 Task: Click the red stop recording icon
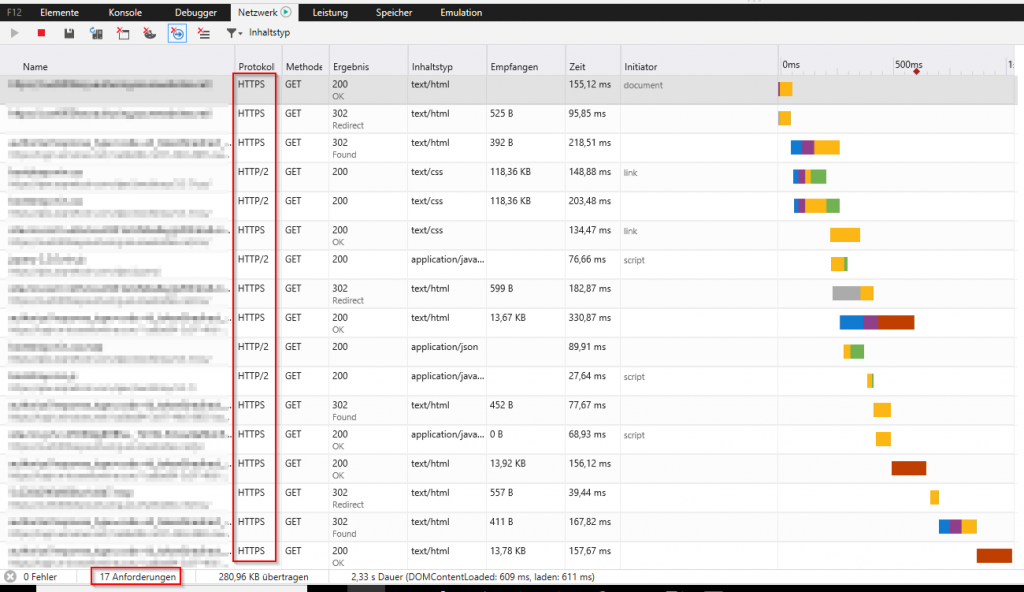(x=41, y=33)
